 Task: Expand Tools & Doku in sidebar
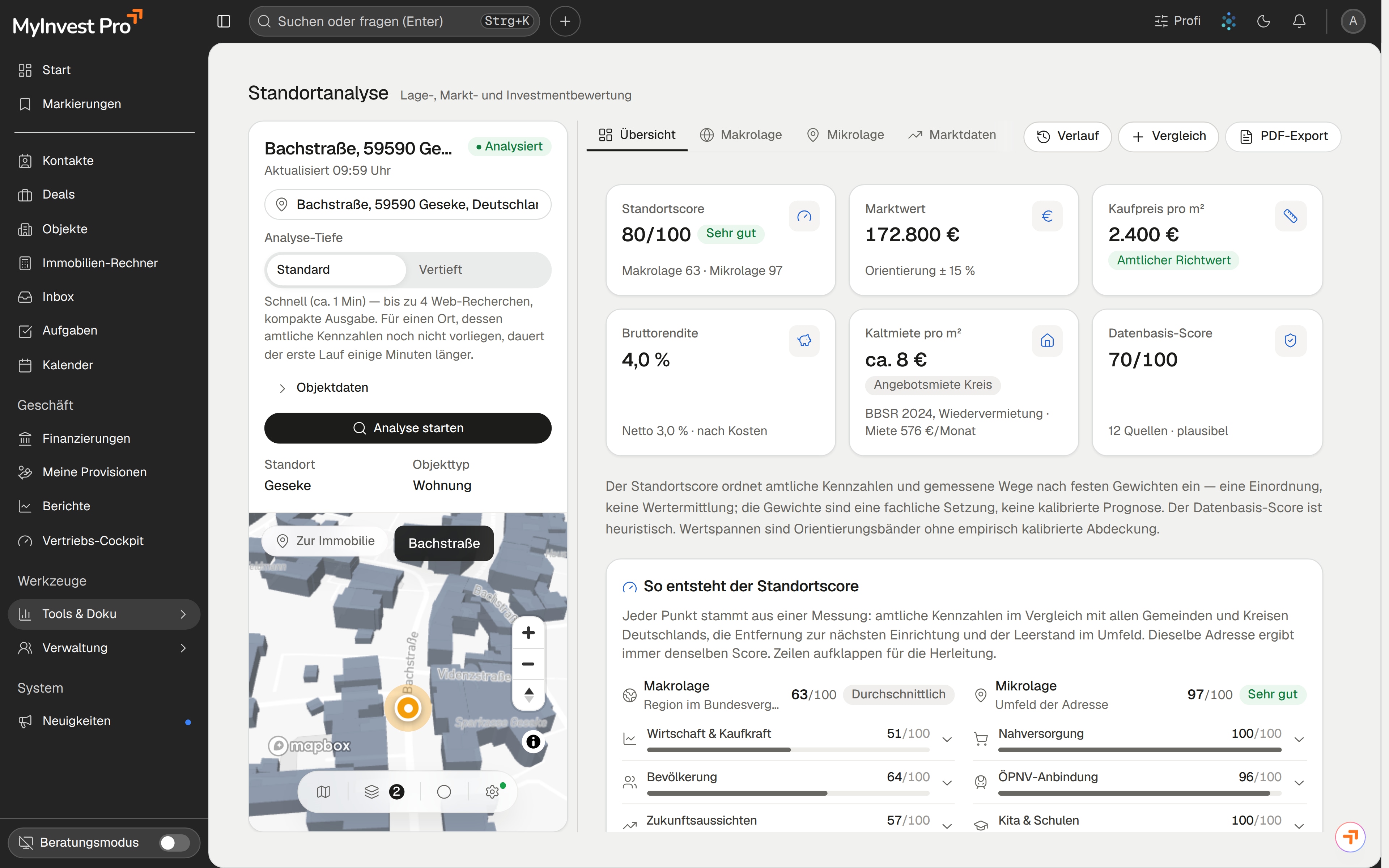104,614
